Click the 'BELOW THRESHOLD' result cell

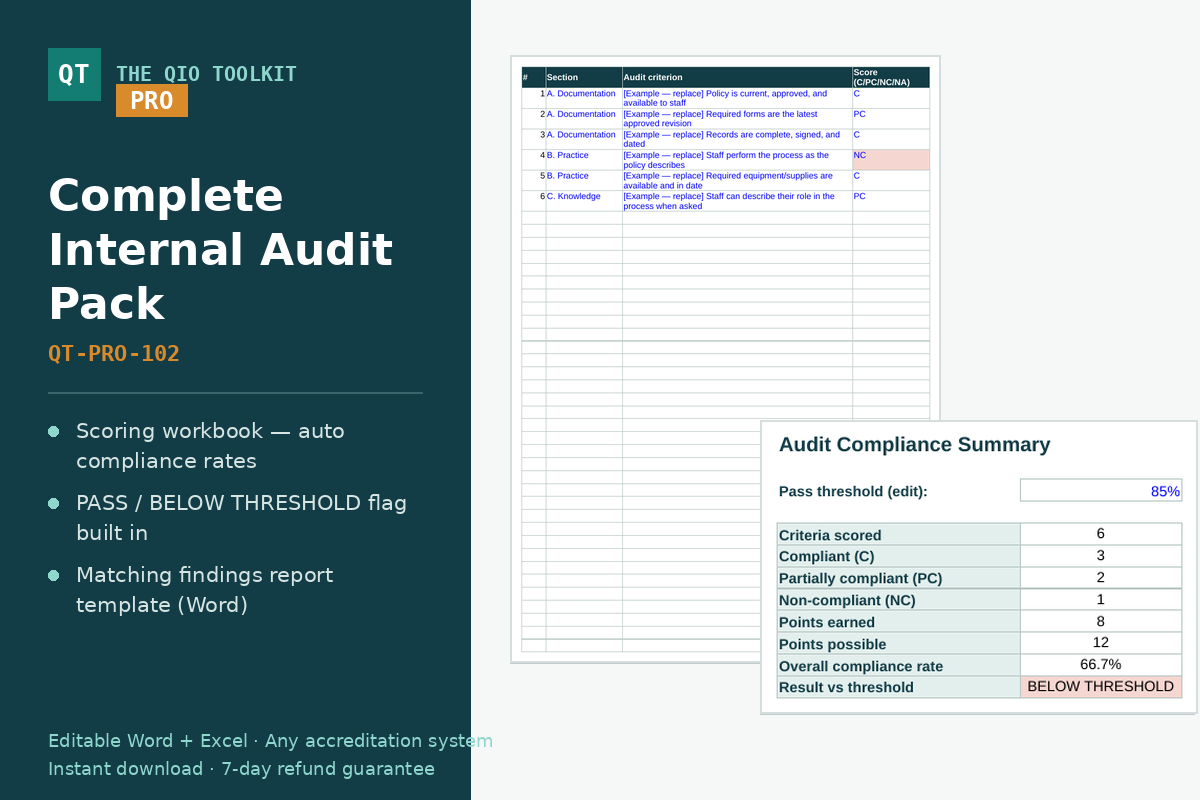pyautogui.click(x=1101, y=687)
